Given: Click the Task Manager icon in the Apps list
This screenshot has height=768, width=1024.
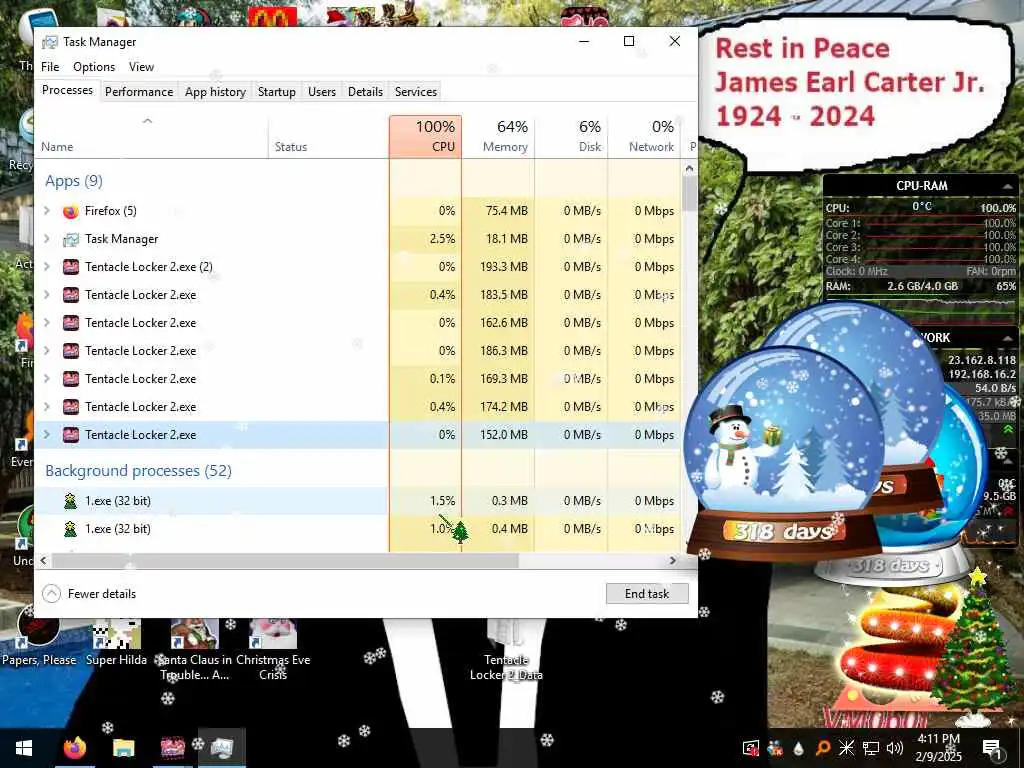Looking at the screenshot, I should point(71,239).
